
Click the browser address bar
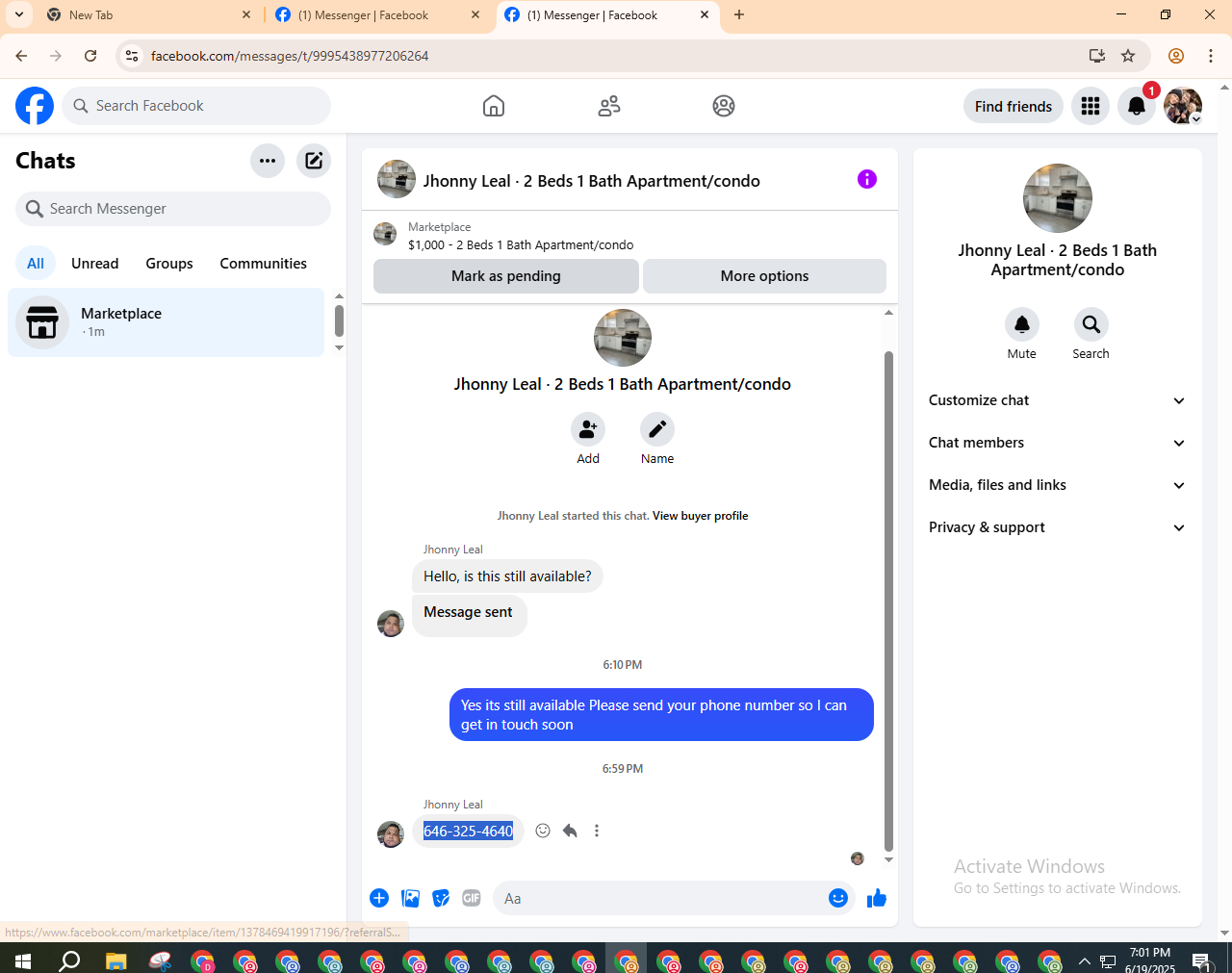pos(616,56)
